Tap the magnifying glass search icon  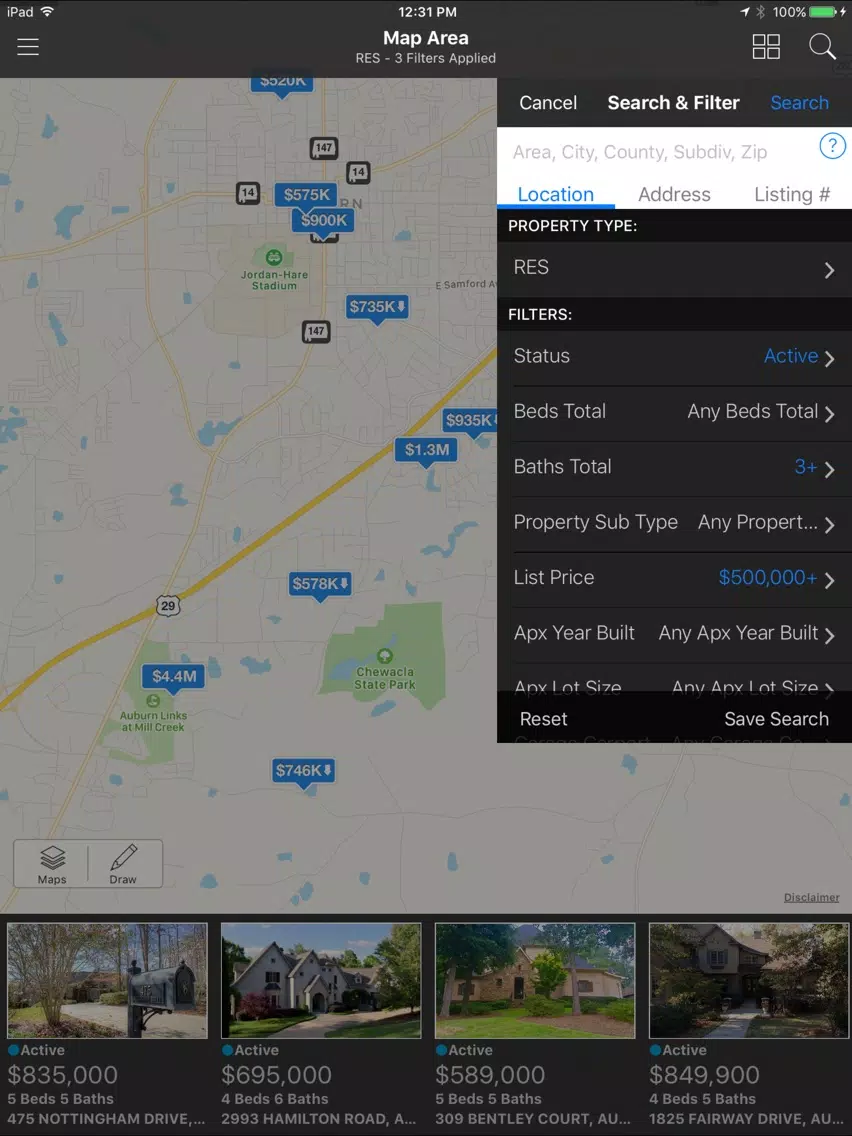point(822,46)
